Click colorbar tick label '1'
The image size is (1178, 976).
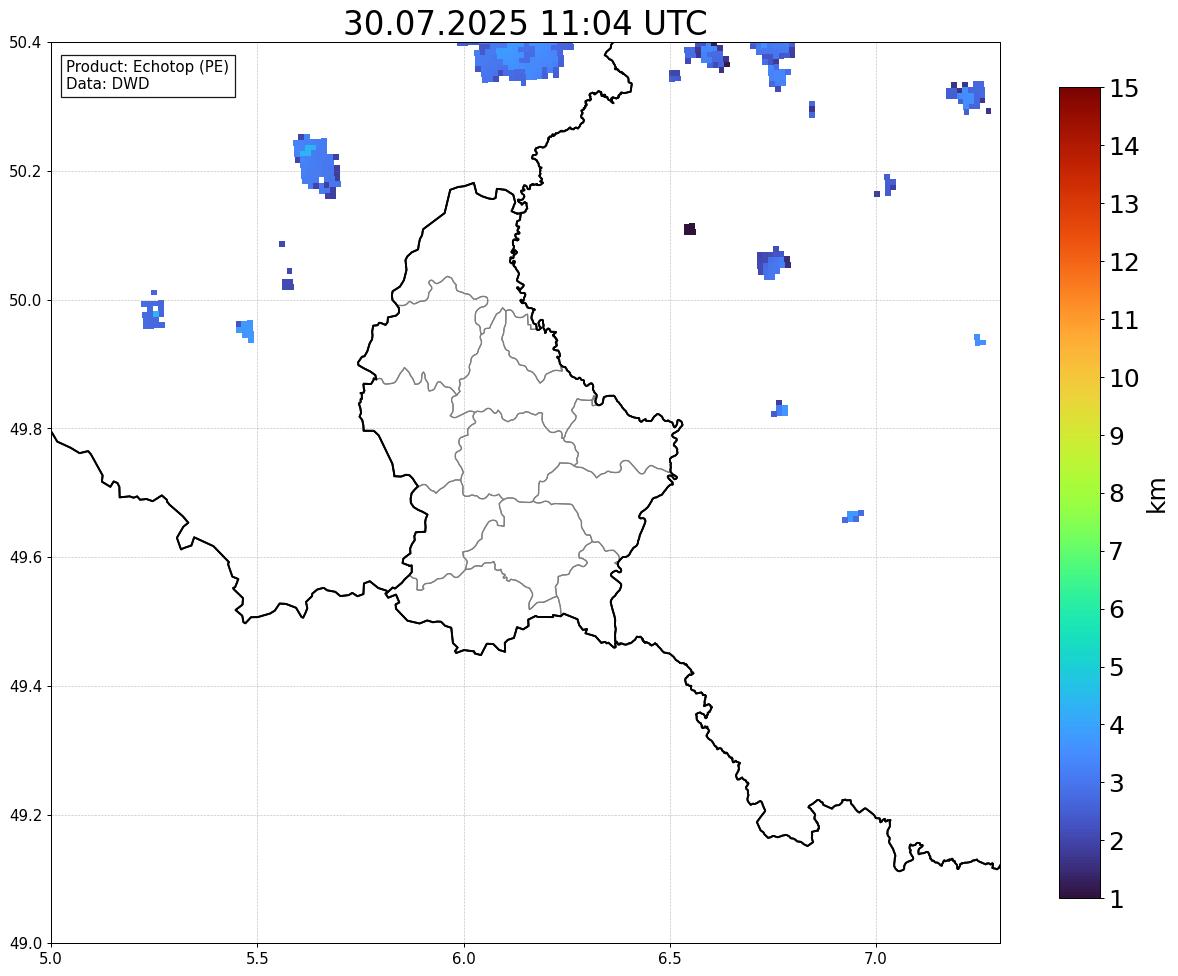tap(1117, 899)
